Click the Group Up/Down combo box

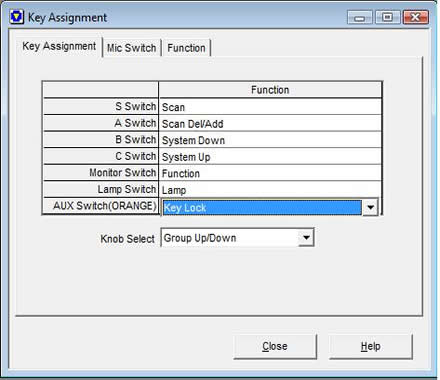[237, 238]
